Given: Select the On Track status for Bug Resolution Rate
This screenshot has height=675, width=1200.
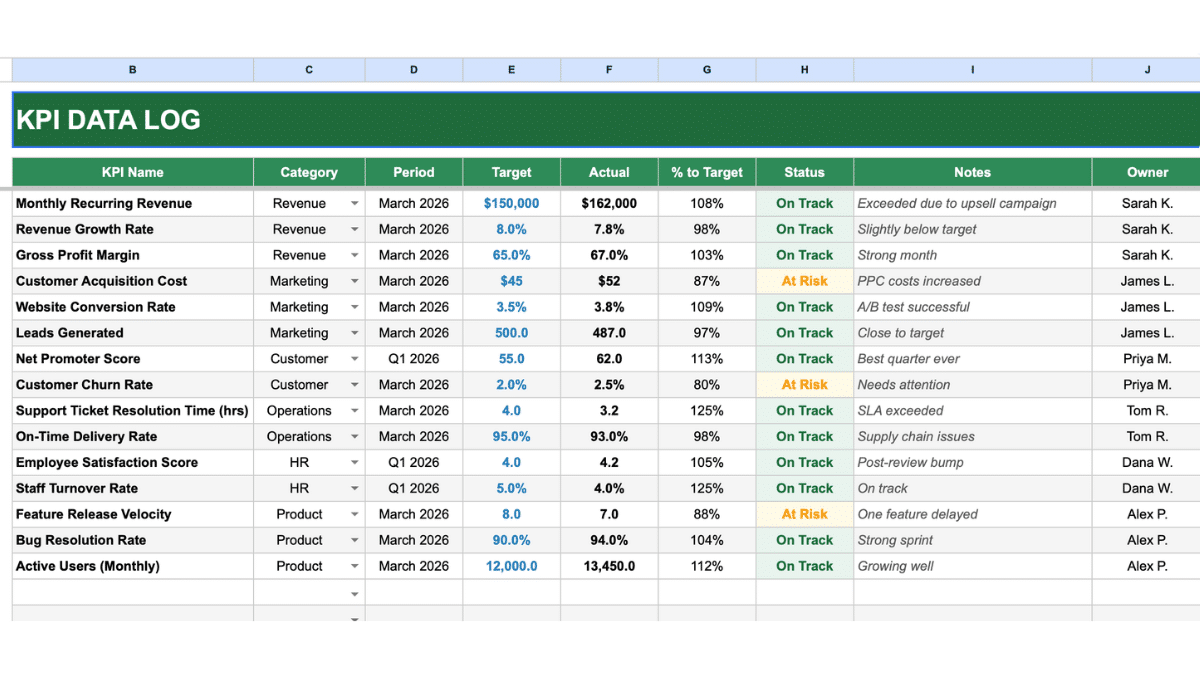Looking at the screenshot, I should click(804, 540).
